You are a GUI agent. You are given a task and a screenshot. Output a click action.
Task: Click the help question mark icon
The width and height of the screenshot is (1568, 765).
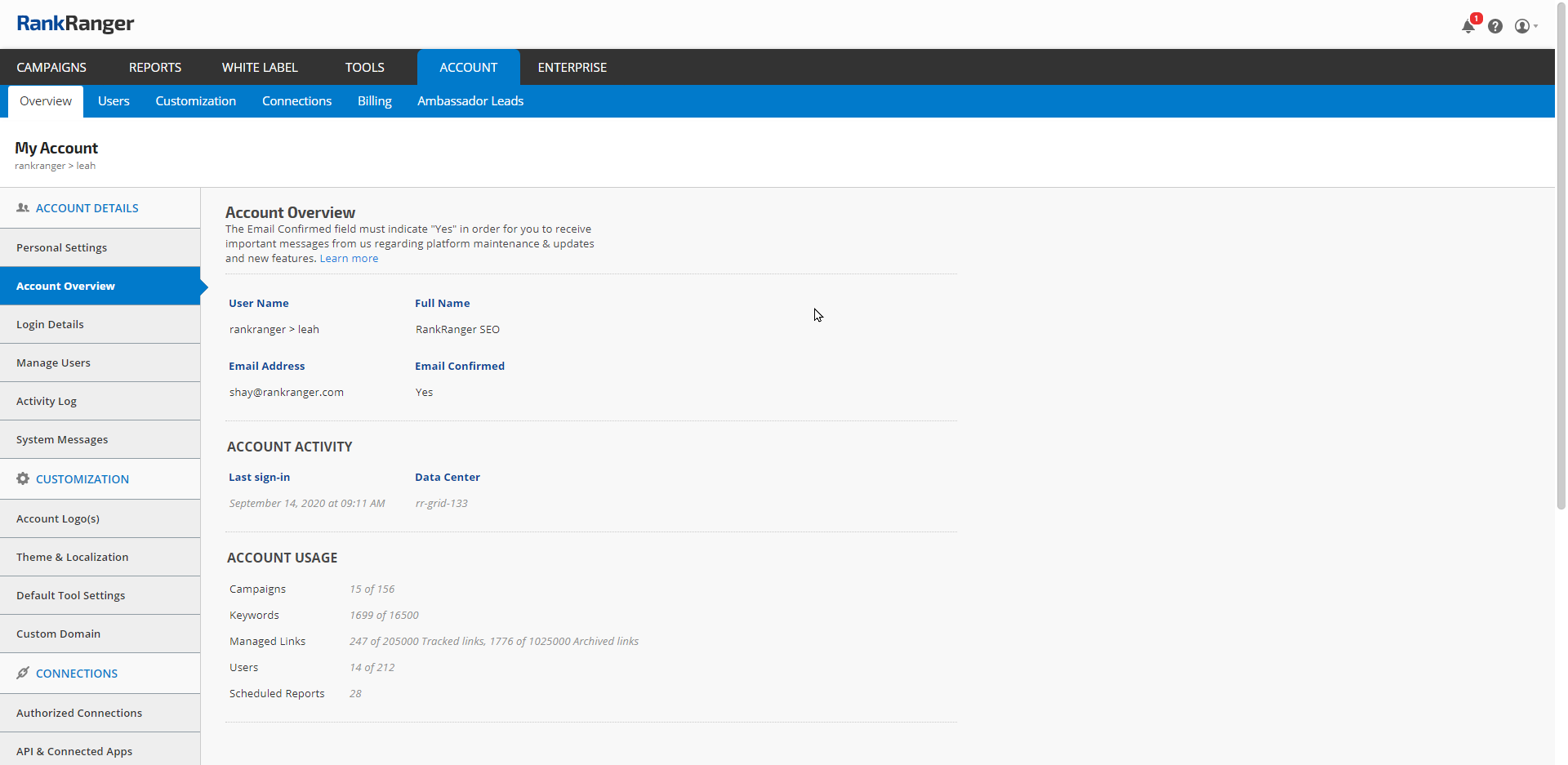coord(1495,26)
